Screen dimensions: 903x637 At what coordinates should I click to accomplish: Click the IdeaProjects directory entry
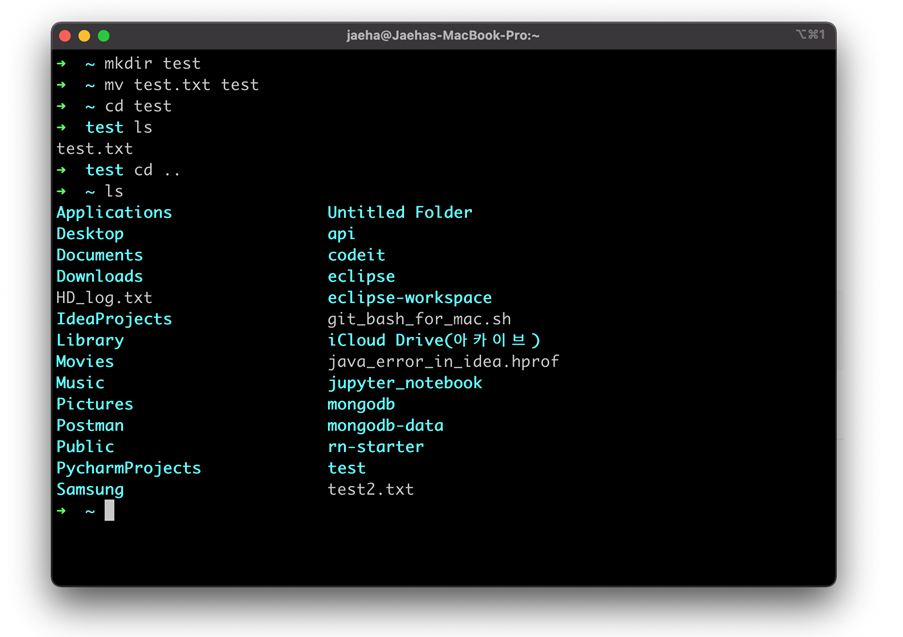(114, 319)
